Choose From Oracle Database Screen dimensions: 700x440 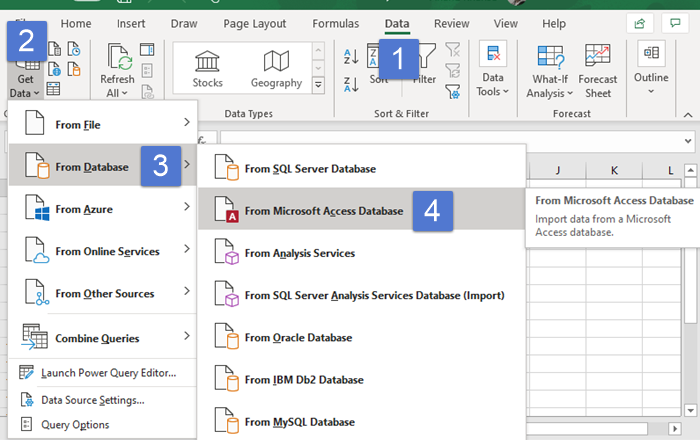[362, 336]
